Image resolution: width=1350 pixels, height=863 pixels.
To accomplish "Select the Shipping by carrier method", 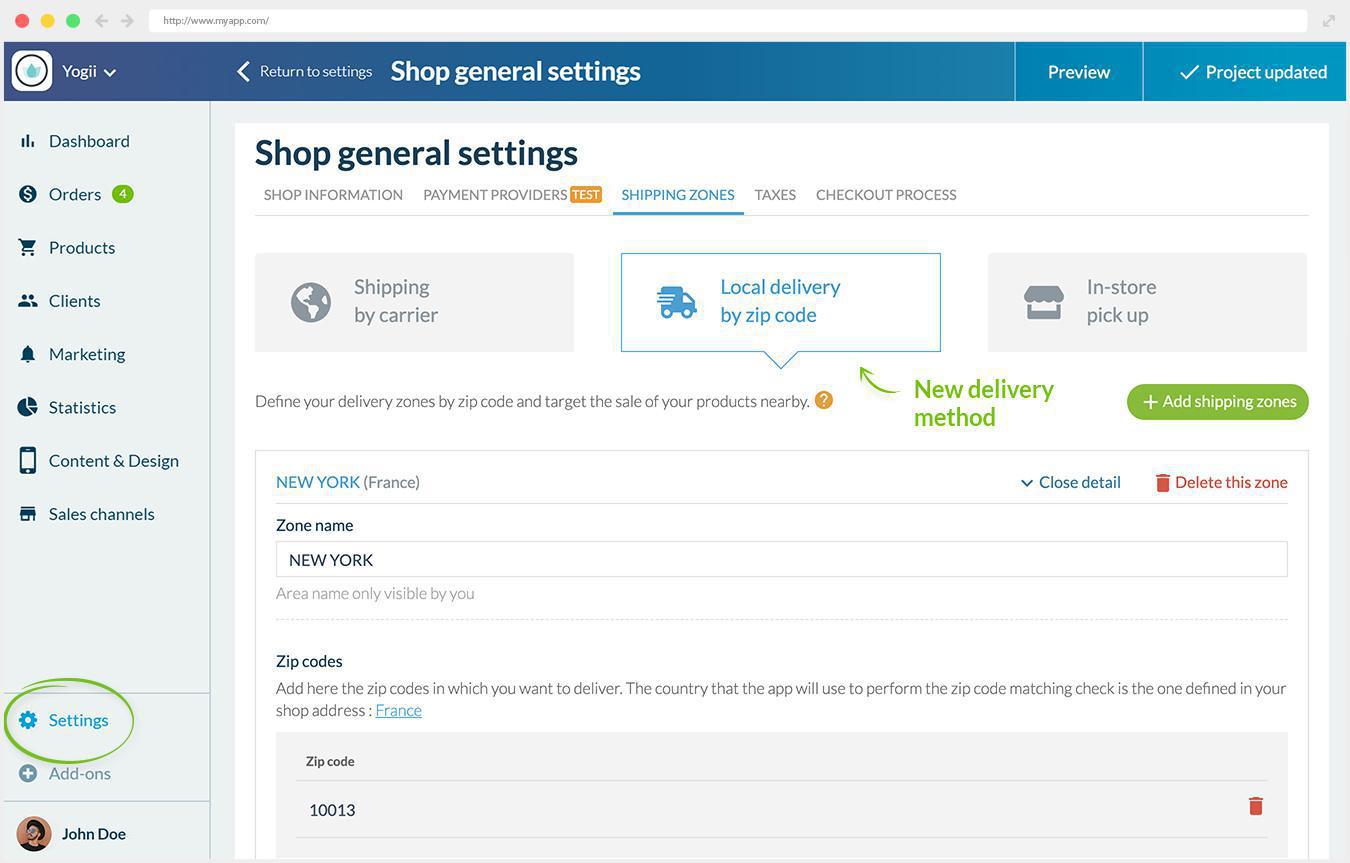I will pyautogui.click(x=413, y=301).
